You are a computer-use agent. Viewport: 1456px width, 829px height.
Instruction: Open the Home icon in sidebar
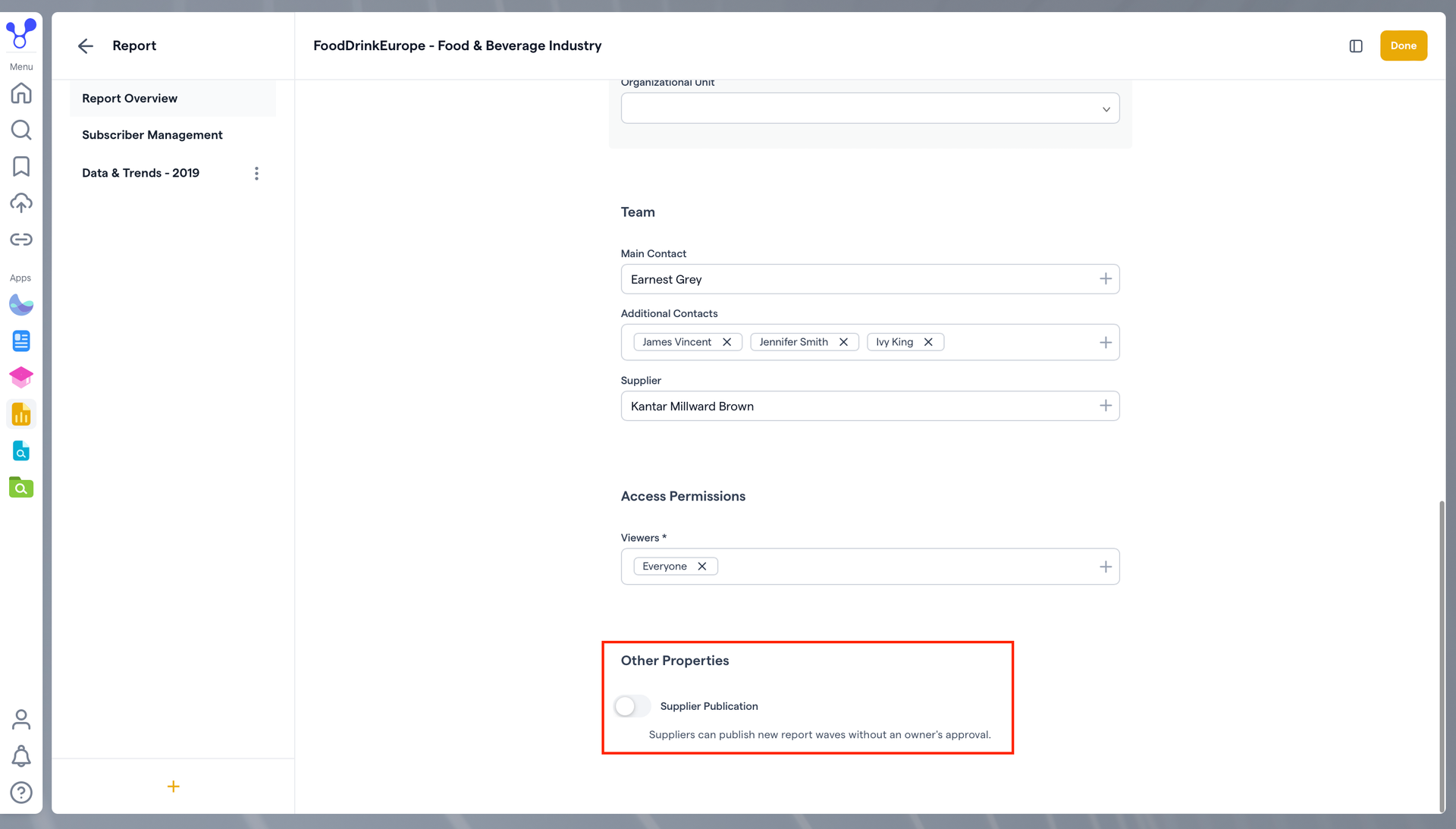21,93
